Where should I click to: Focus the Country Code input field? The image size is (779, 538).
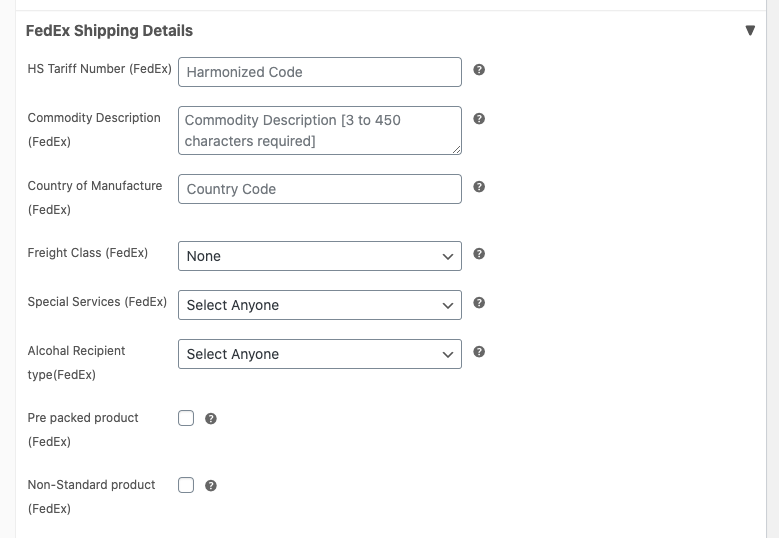(320, 189)
